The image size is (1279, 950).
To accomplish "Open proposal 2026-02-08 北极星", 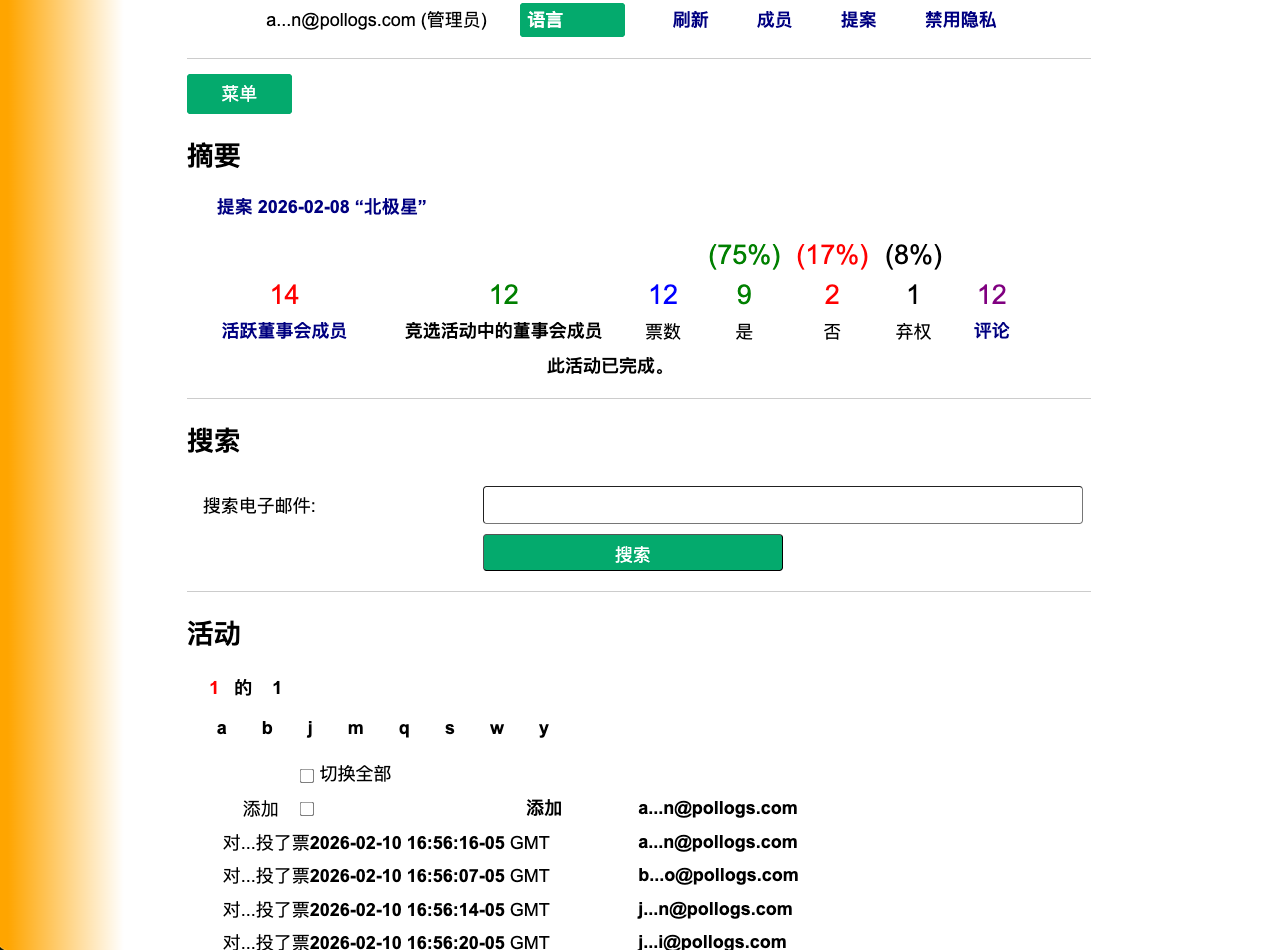I will (322, 207).
